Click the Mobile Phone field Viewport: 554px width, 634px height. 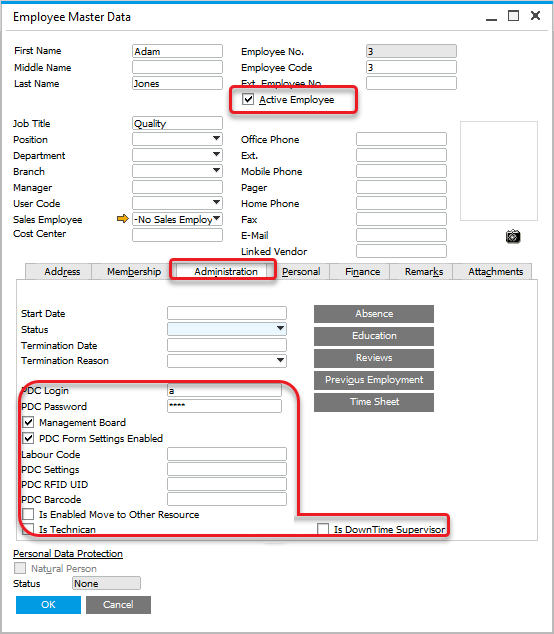click(401, 171)
